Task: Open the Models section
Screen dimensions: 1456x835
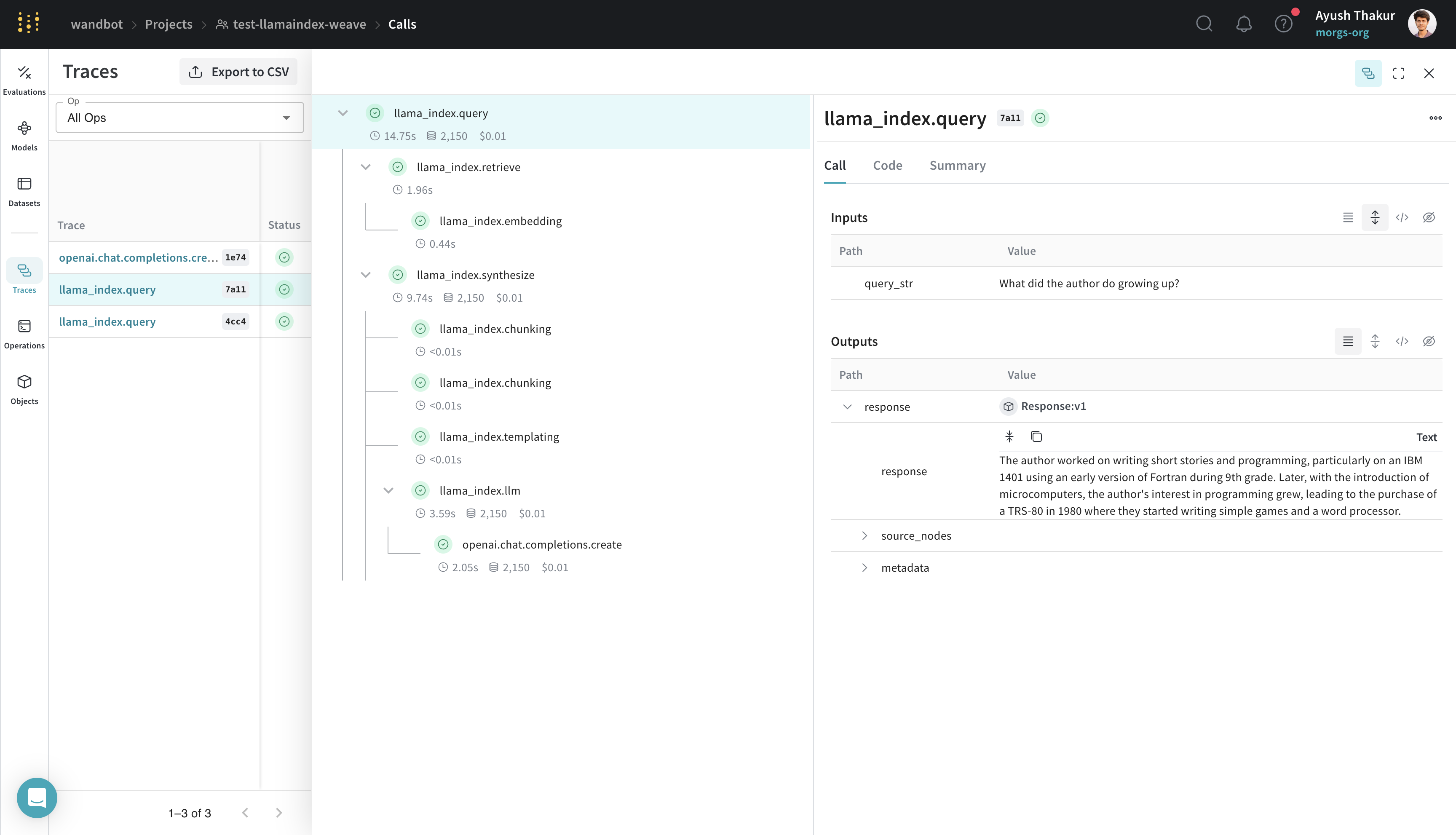Action: [24, 135]
